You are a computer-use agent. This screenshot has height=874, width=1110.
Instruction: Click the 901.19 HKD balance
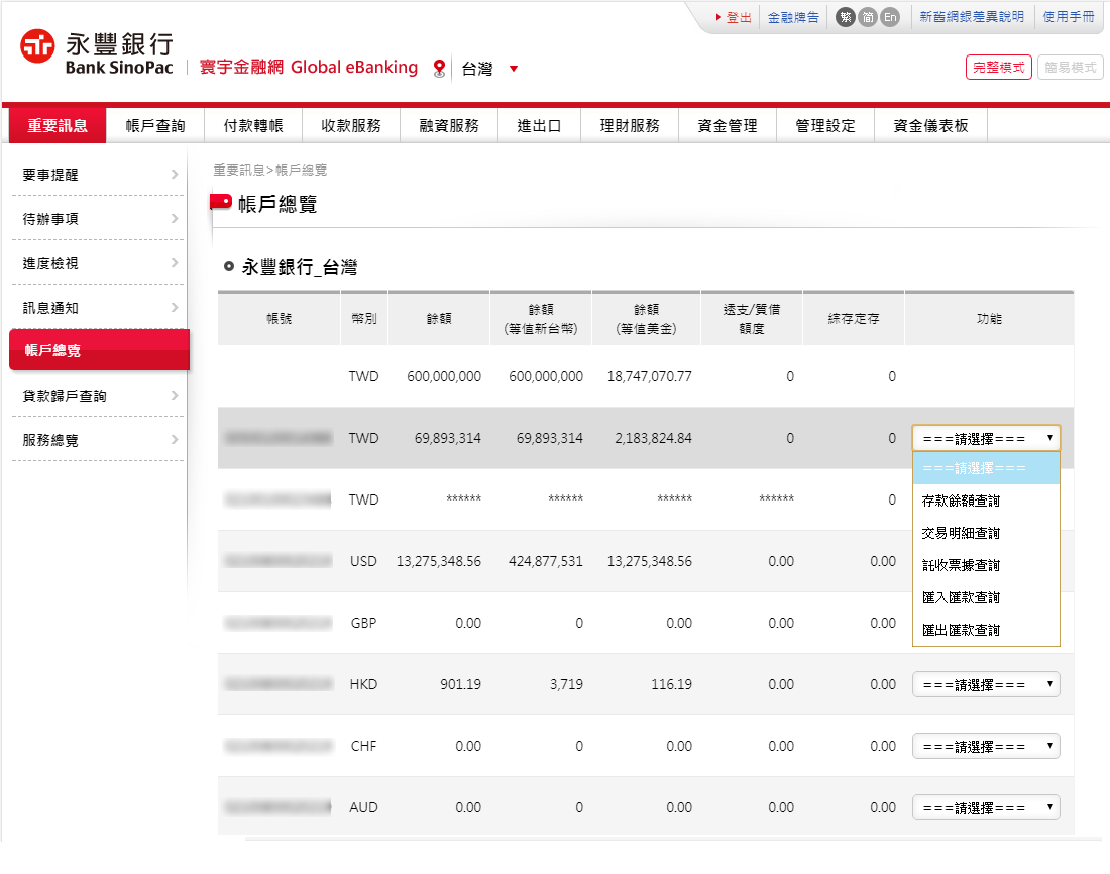tap(460, 684)
